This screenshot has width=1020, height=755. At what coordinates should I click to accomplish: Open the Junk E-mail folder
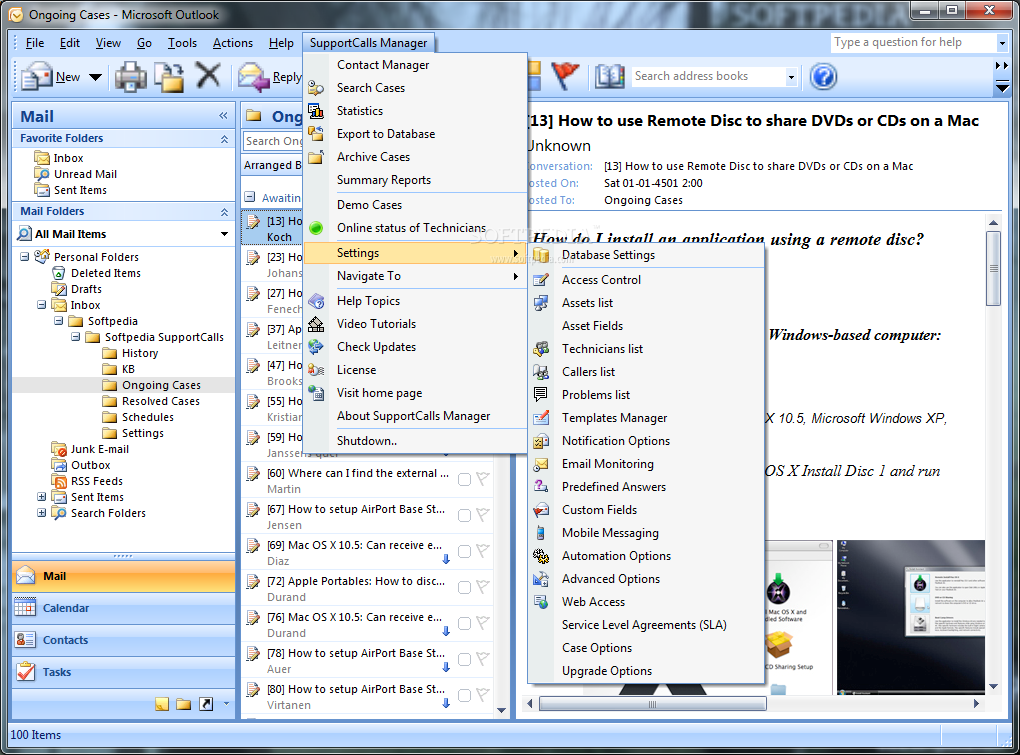(x=100, y=449)
